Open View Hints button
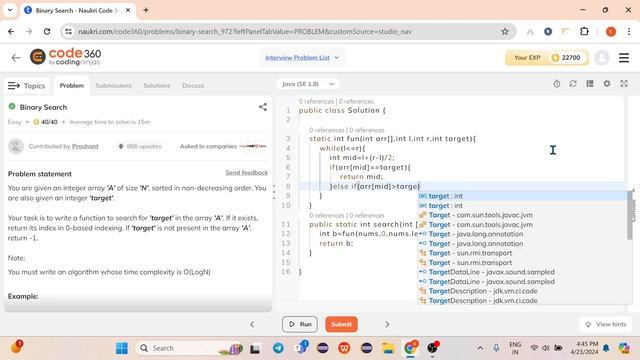 click(606, 324)
